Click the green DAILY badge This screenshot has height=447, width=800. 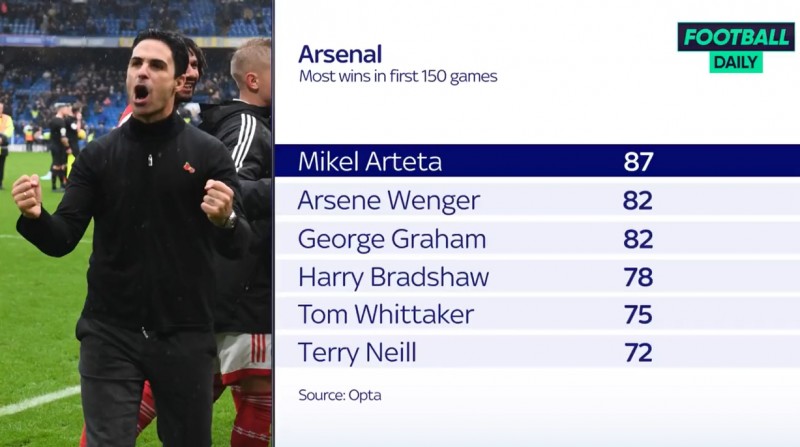point(736,62)
